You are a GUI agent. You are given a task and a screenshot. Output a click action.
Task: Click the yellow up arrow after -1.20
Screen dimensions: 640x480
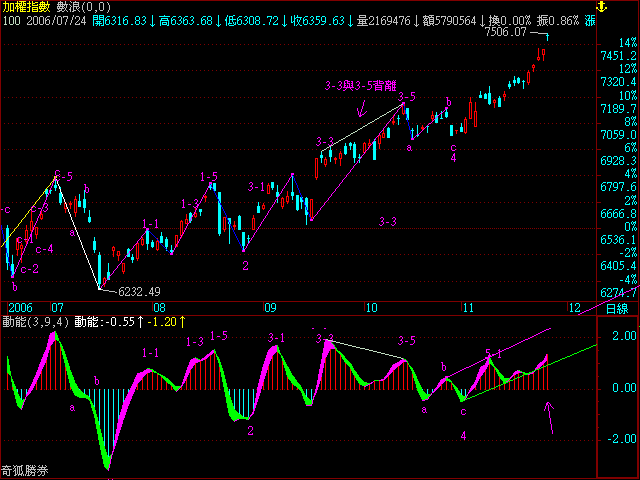click(180, 322)
